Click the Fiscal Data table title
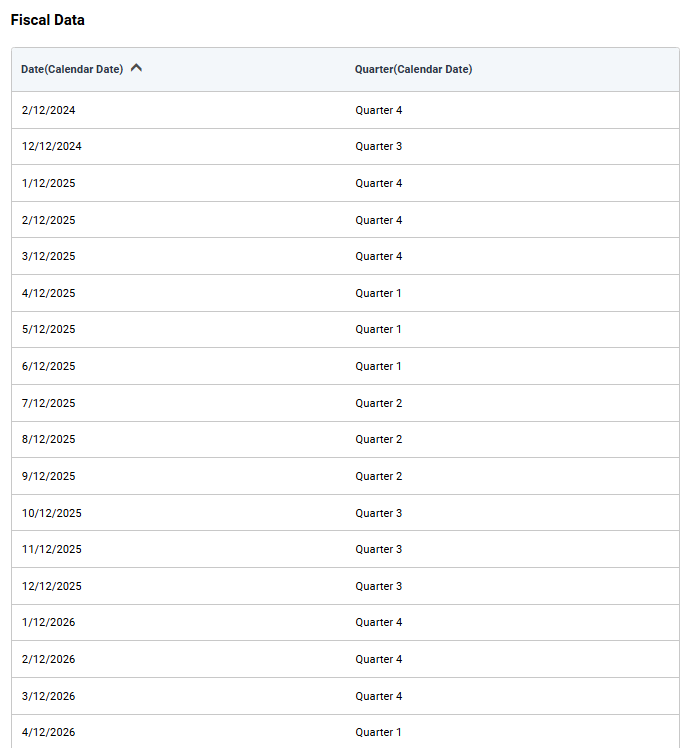This screenshot has height=748, width=693. tap(47, 20)
